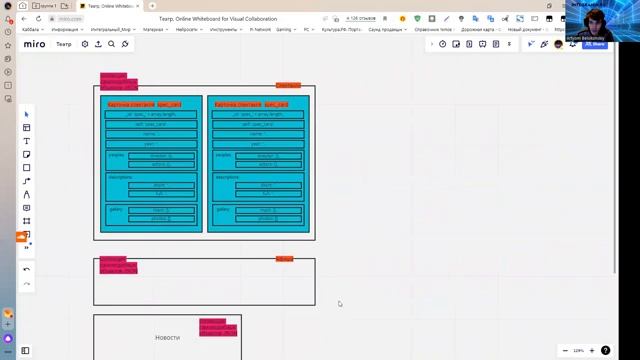Click the user avatar in Miro header
The height and width of the screenshot is (360, 640).
[x=558, y=44]
